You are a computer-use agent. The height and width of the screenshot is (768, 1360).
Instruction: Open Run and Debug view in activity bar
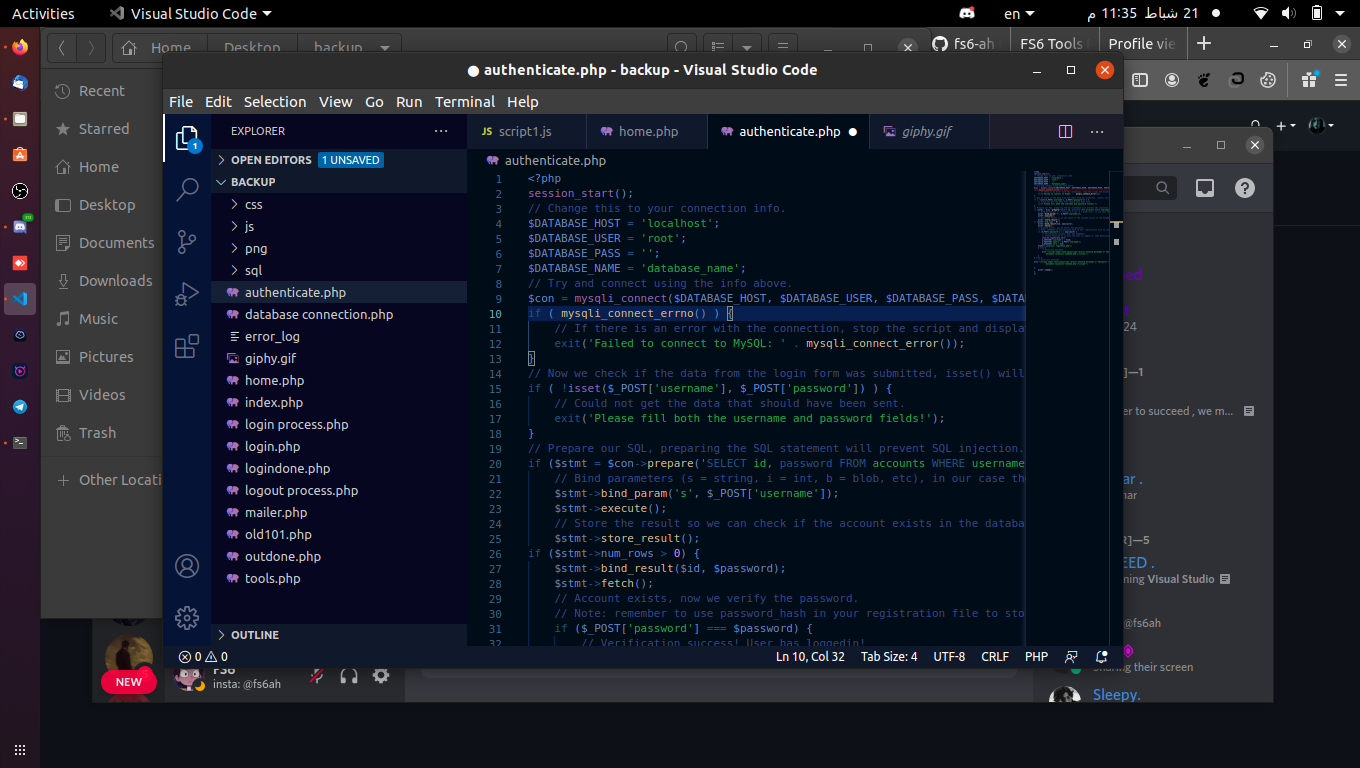click(x=187, y=294)
